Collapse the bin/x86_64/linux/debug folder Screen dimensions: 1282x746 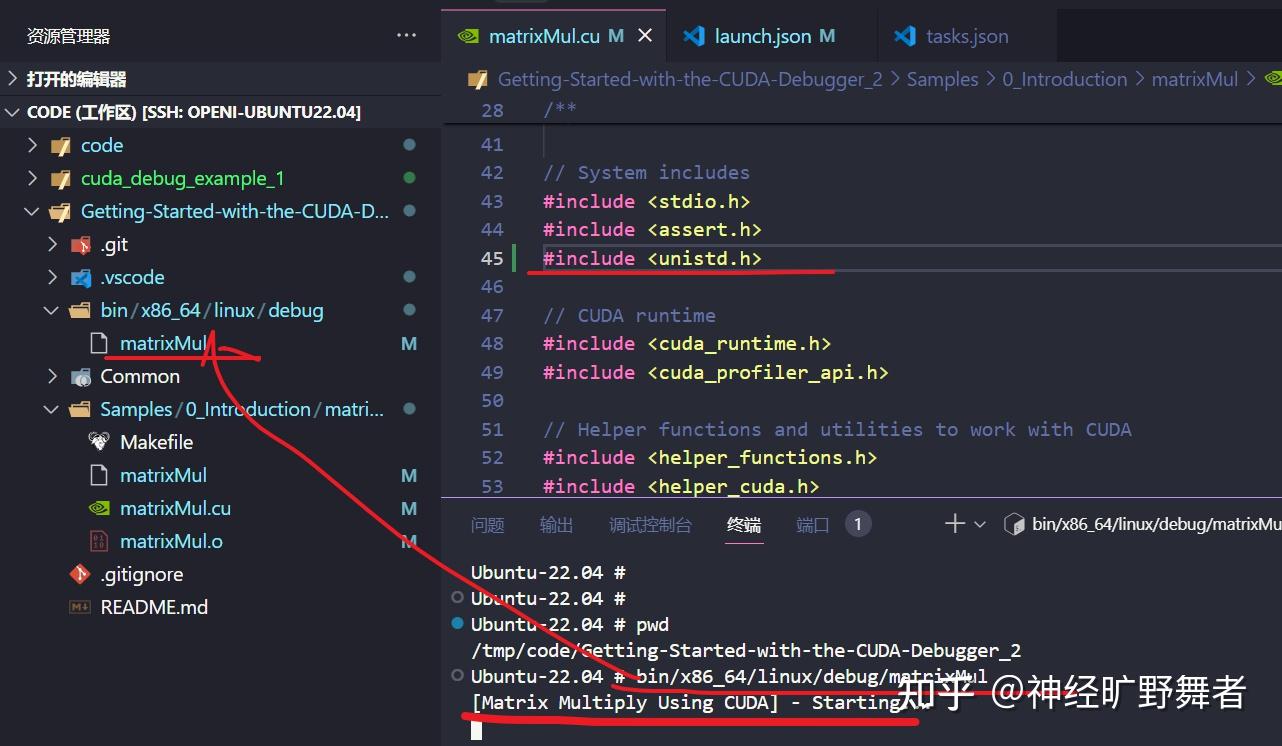pos(51,310)
